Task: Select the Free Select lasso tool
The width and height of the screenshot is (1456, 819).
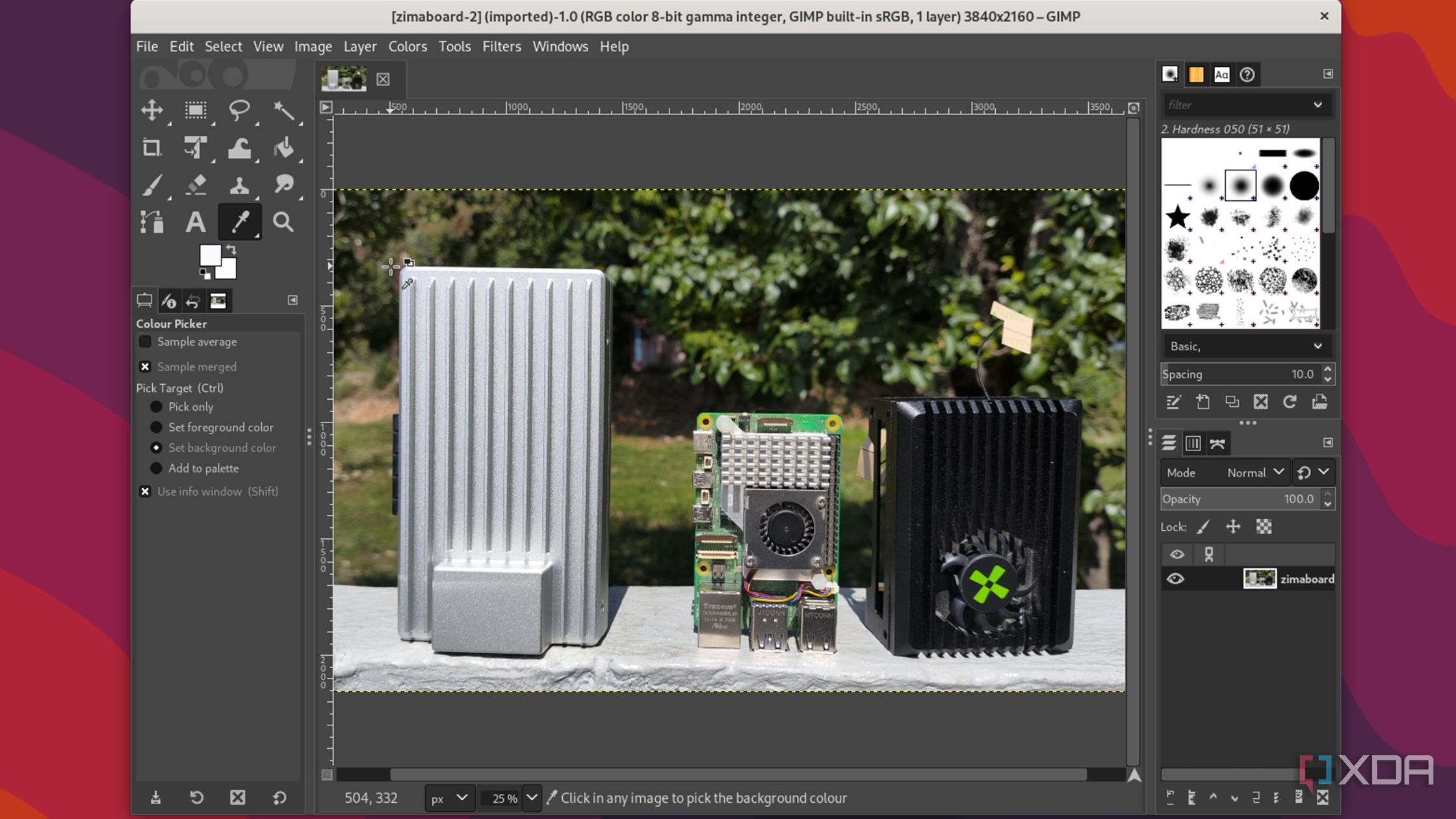Action: [x=239, y=110]
